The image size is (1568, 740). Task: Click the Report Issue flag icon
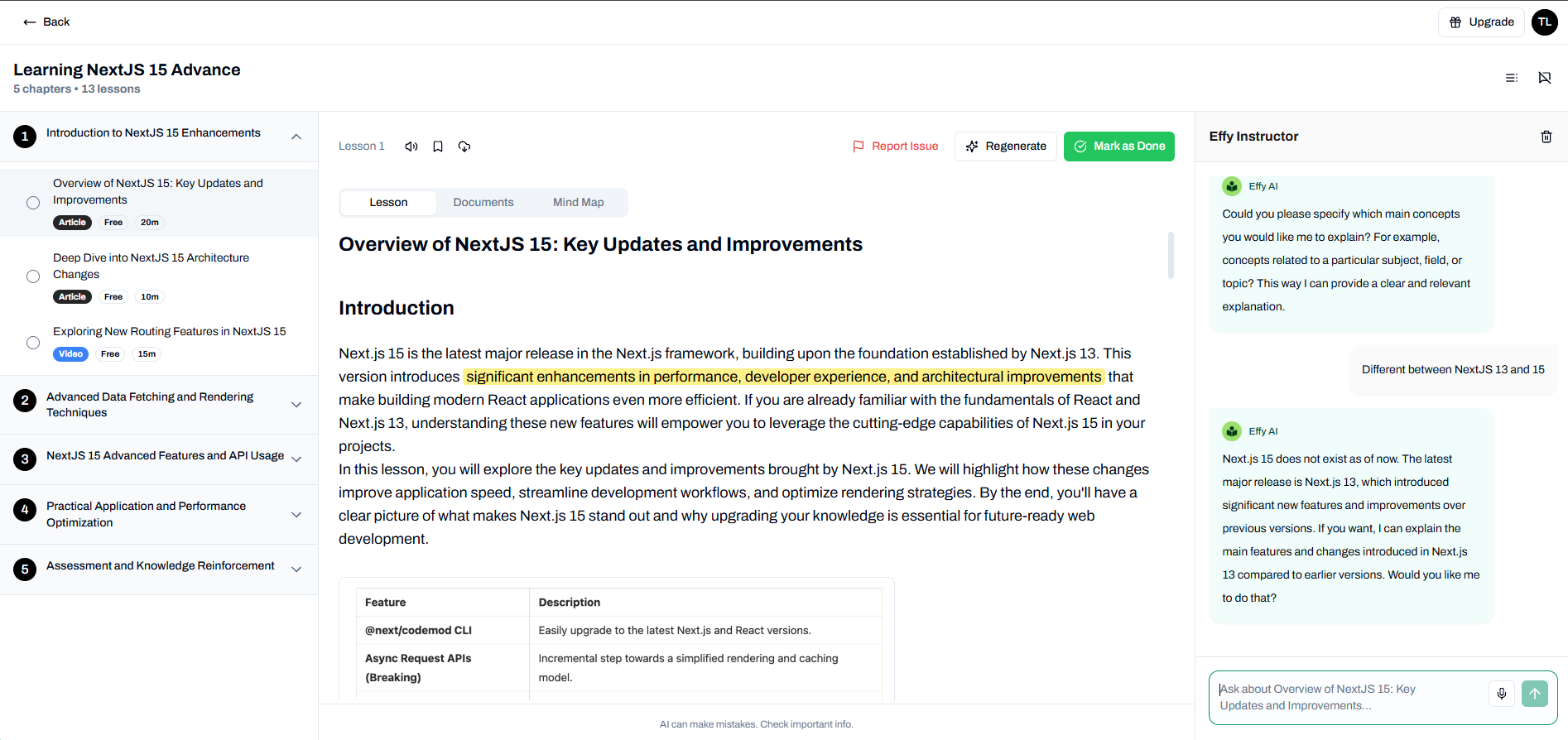pos(859,147)
